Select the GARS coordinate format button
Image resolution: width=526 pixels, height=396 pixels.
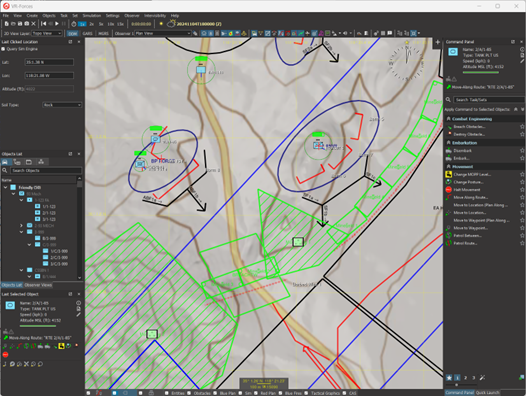[x=88, y=33]
